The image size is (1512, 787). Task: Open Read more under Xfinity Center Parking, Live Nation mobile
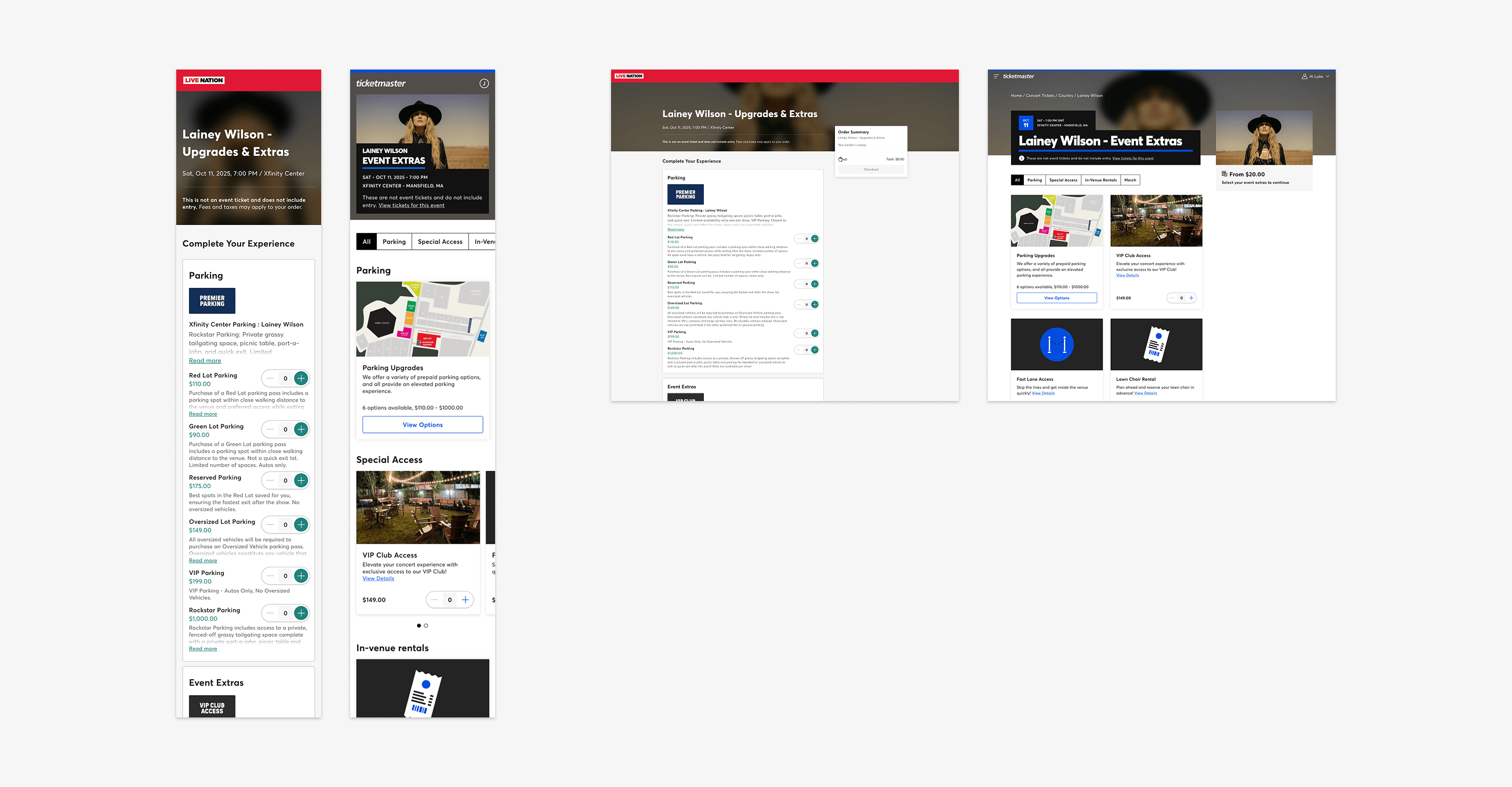pyautogui.click(x=205, y=360)
